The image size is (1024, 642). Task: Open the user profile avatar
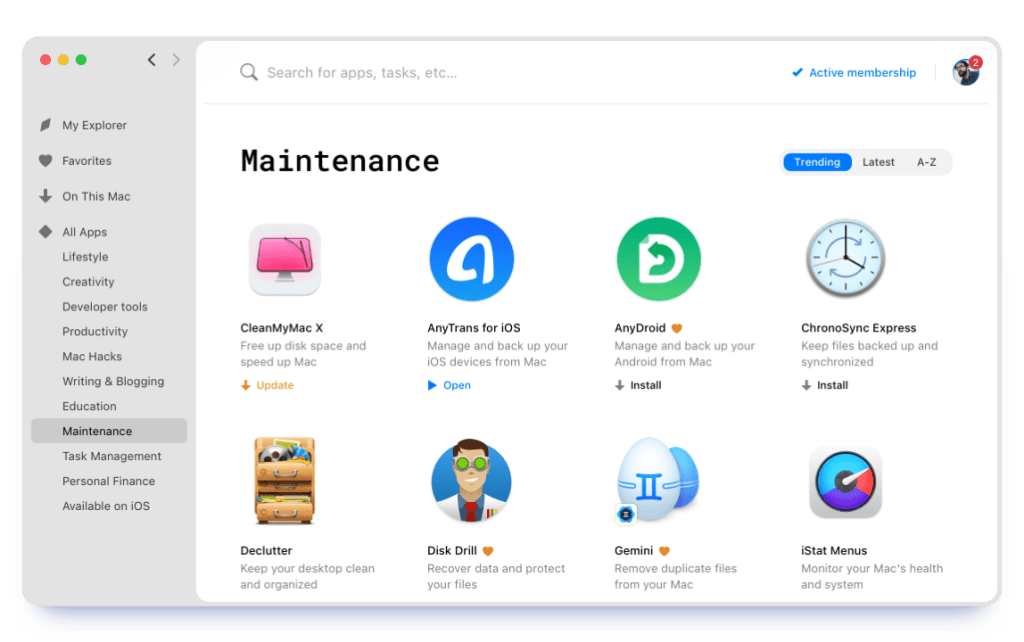click(965, 72)
